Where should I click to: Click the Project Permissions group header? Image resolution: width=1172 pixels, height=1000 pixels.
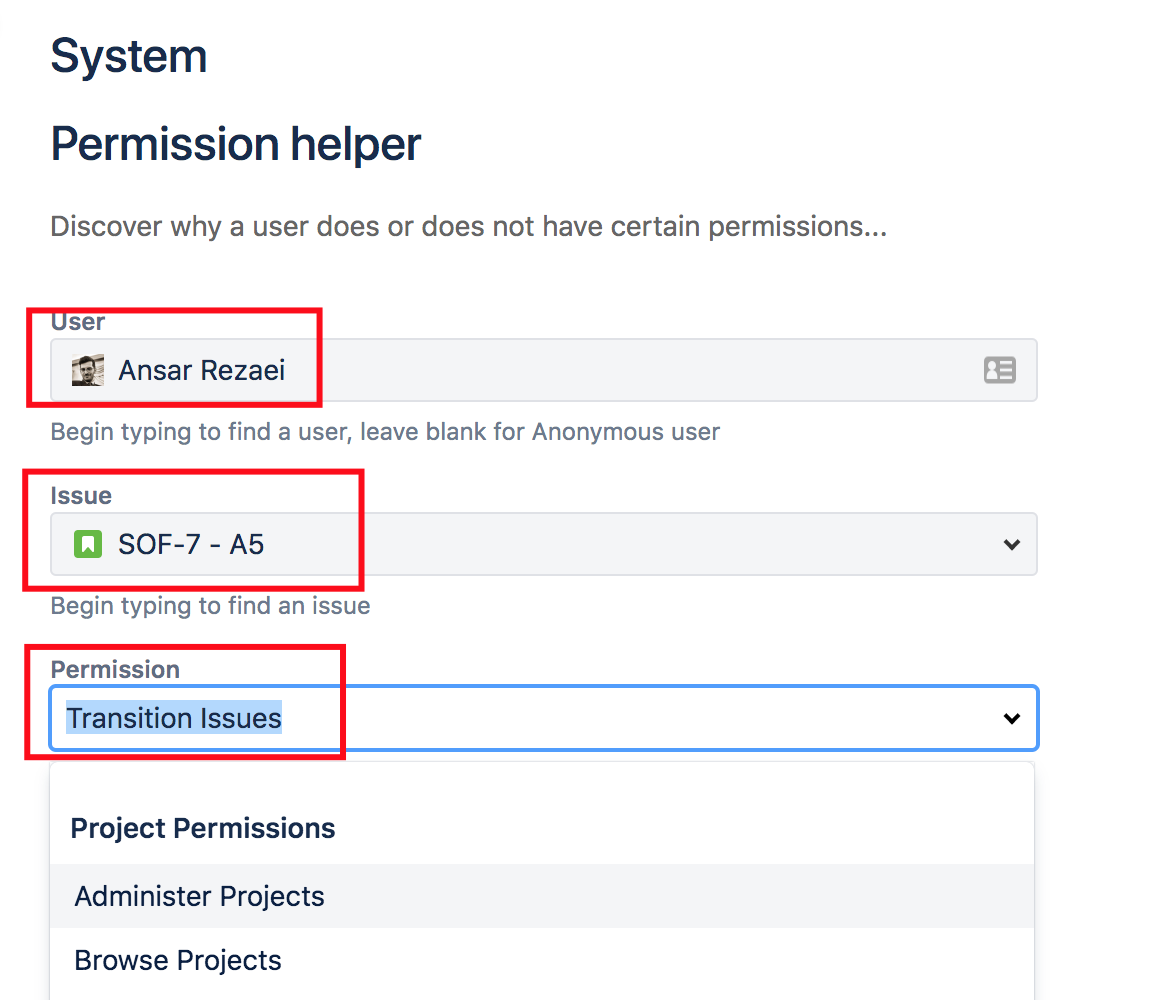click(x=203, y=828)
